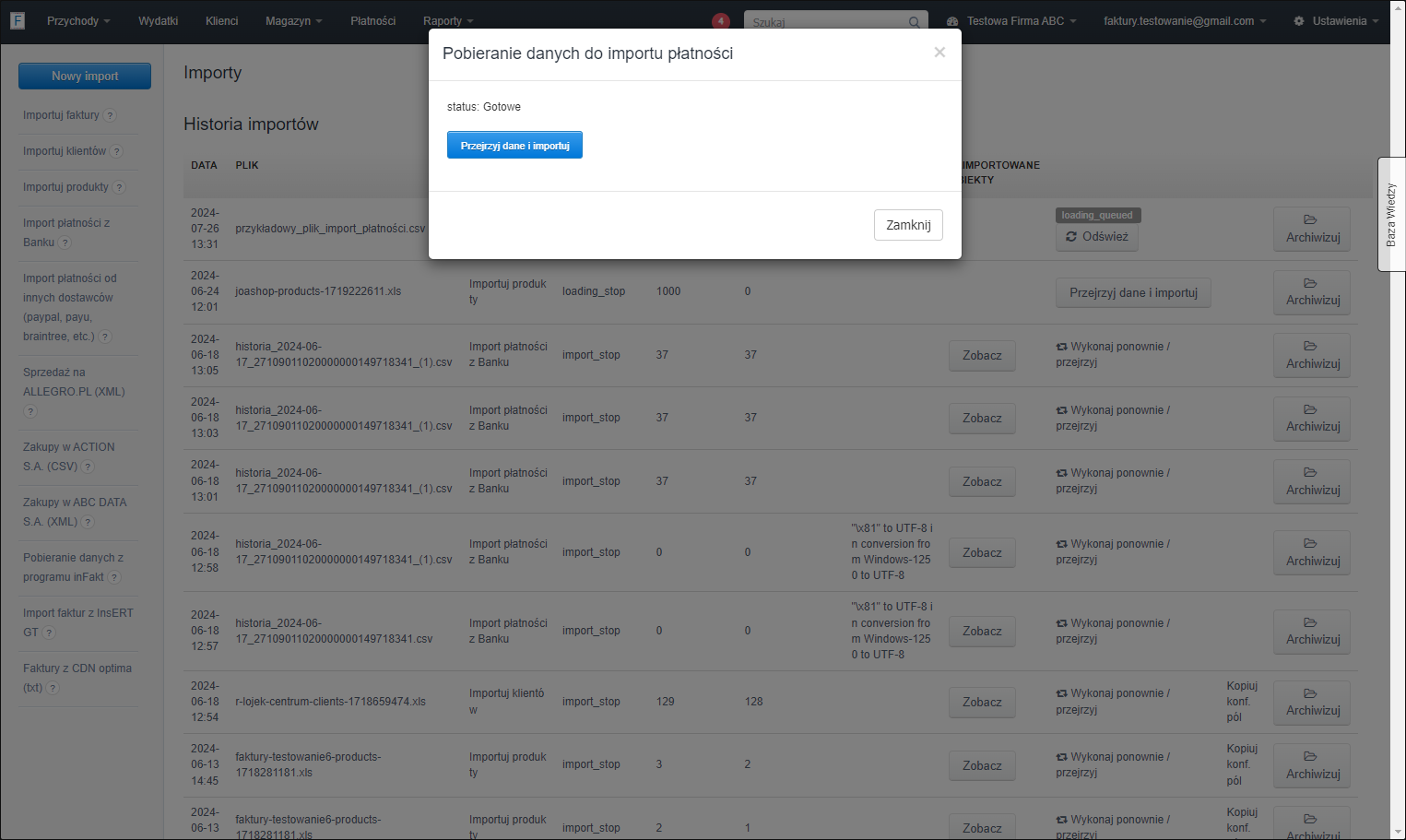Open the Testowa Firma ABC company dropdown

(1012, 21)
